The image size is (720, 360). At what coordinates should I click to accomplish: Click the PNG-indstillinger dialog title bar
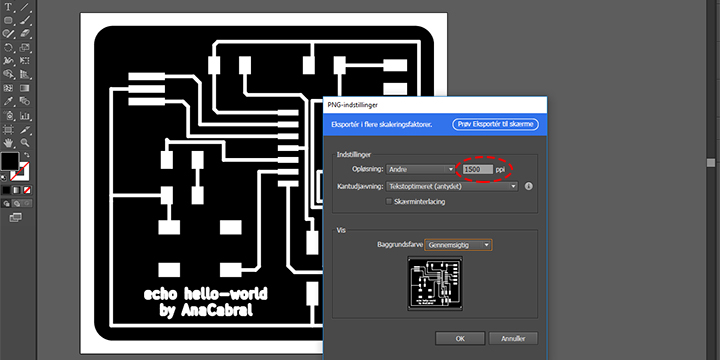click(435, 105)
